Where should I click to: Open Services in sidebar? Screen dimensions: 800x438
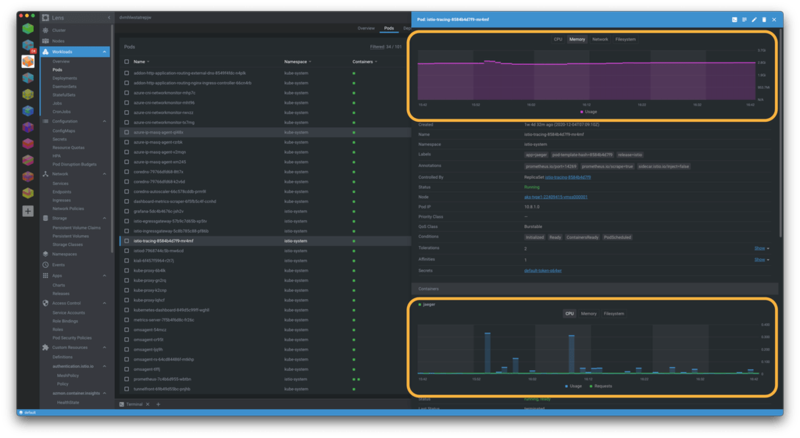[x=60, y=183]
